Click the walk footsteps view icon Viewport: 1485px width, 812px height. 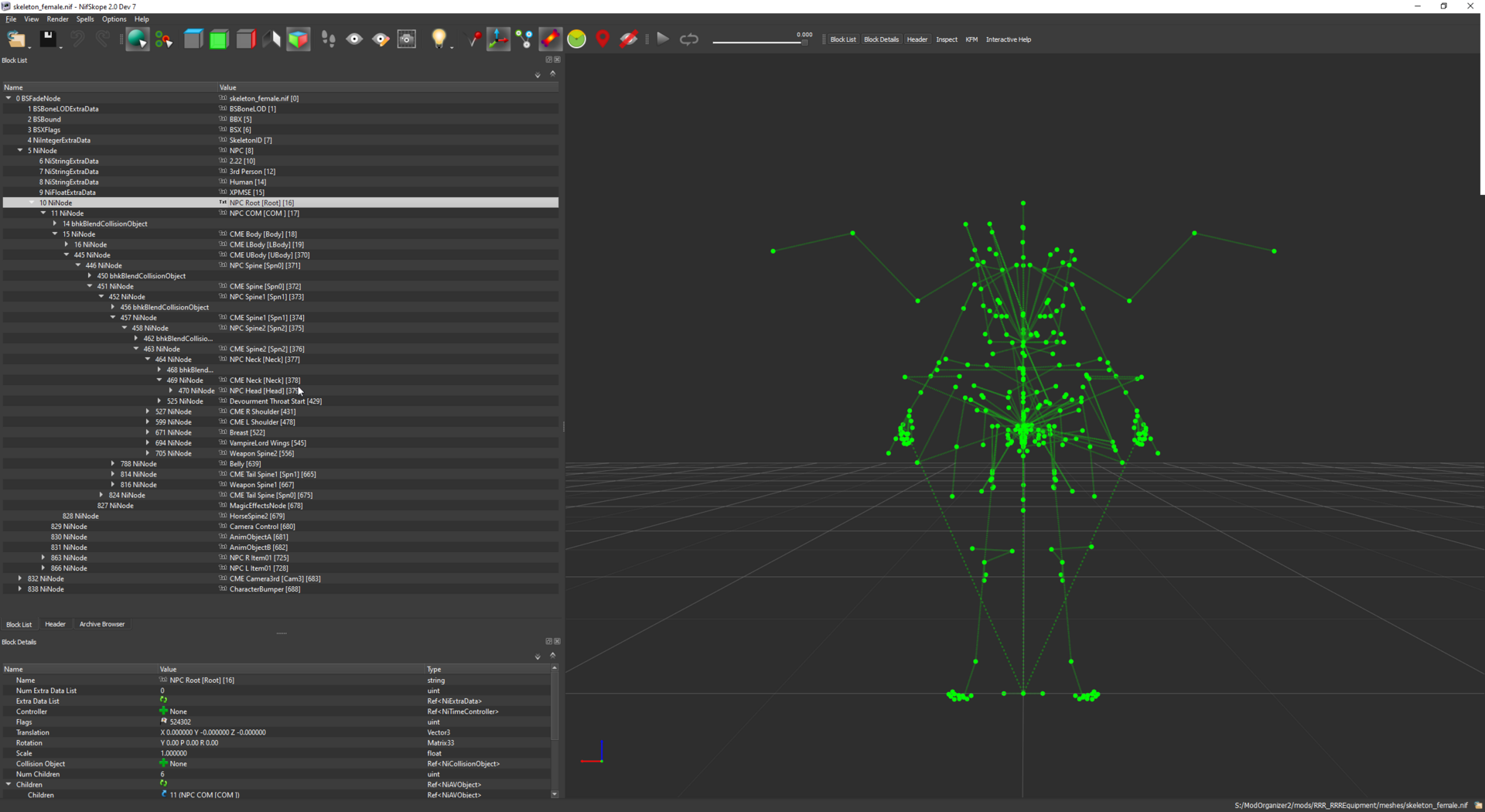tap(328, 39)
